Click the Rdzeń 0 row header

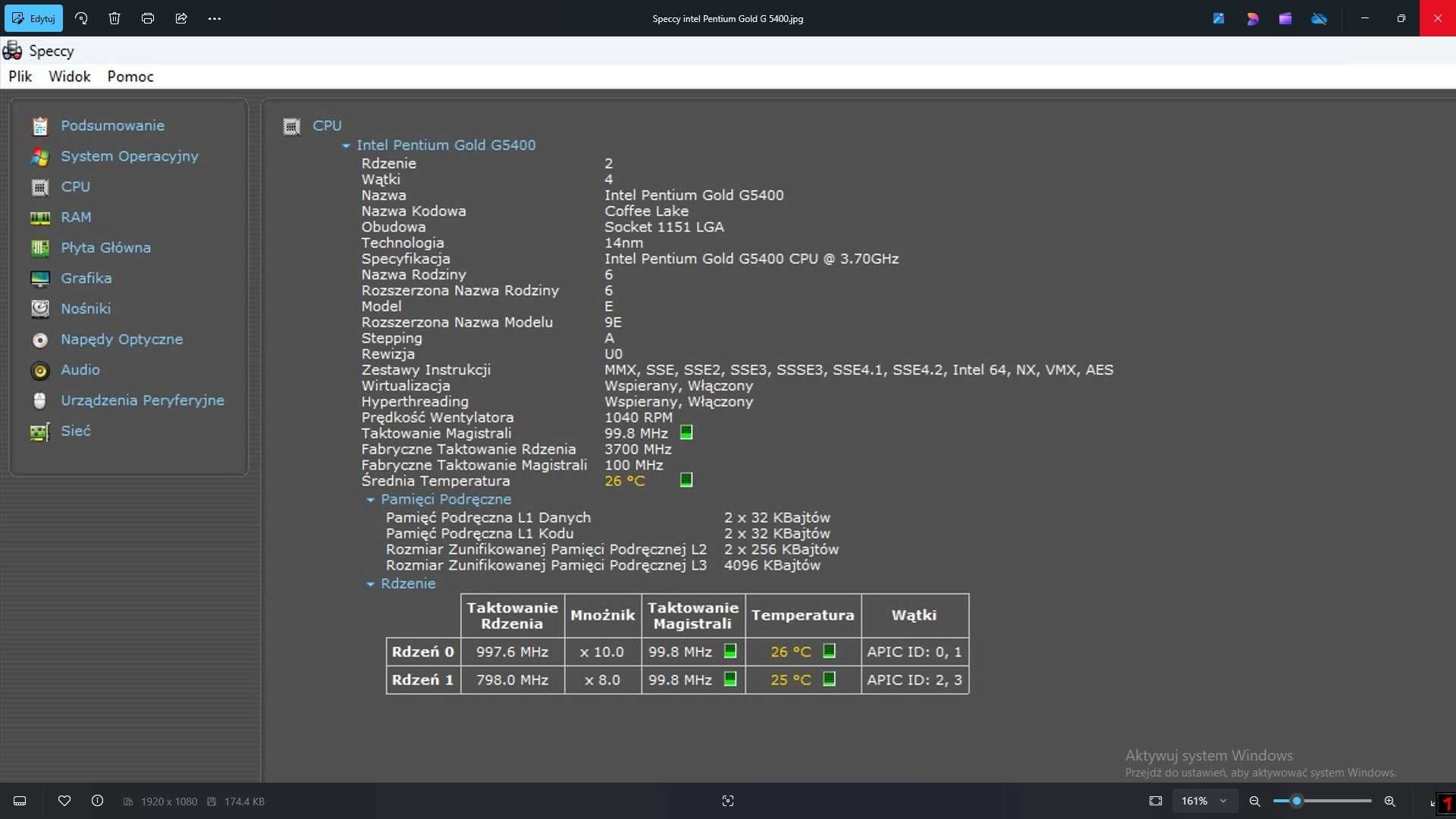[423, 652]
